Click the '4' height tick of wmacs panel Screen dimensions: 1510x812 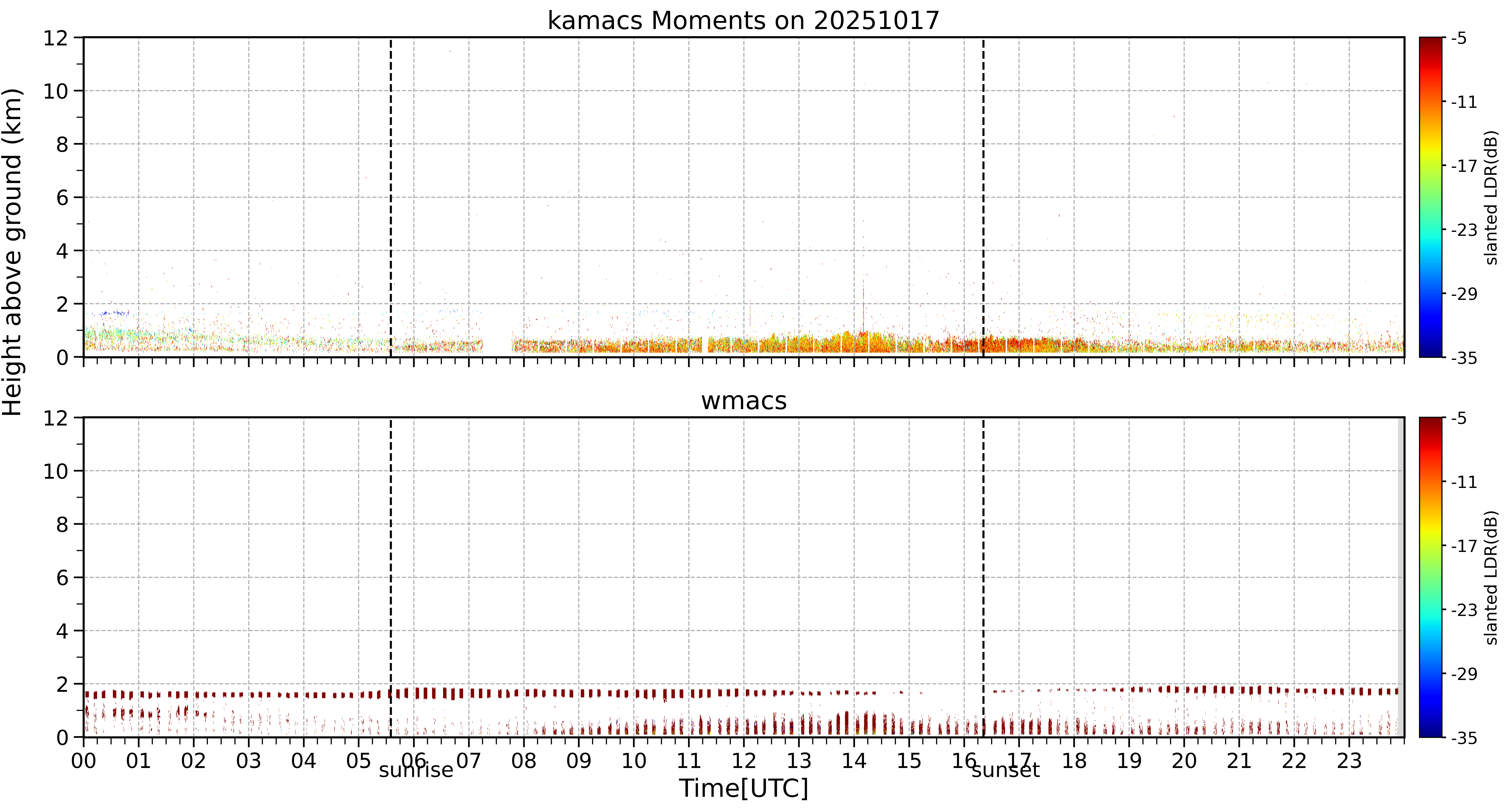(62, 631)
